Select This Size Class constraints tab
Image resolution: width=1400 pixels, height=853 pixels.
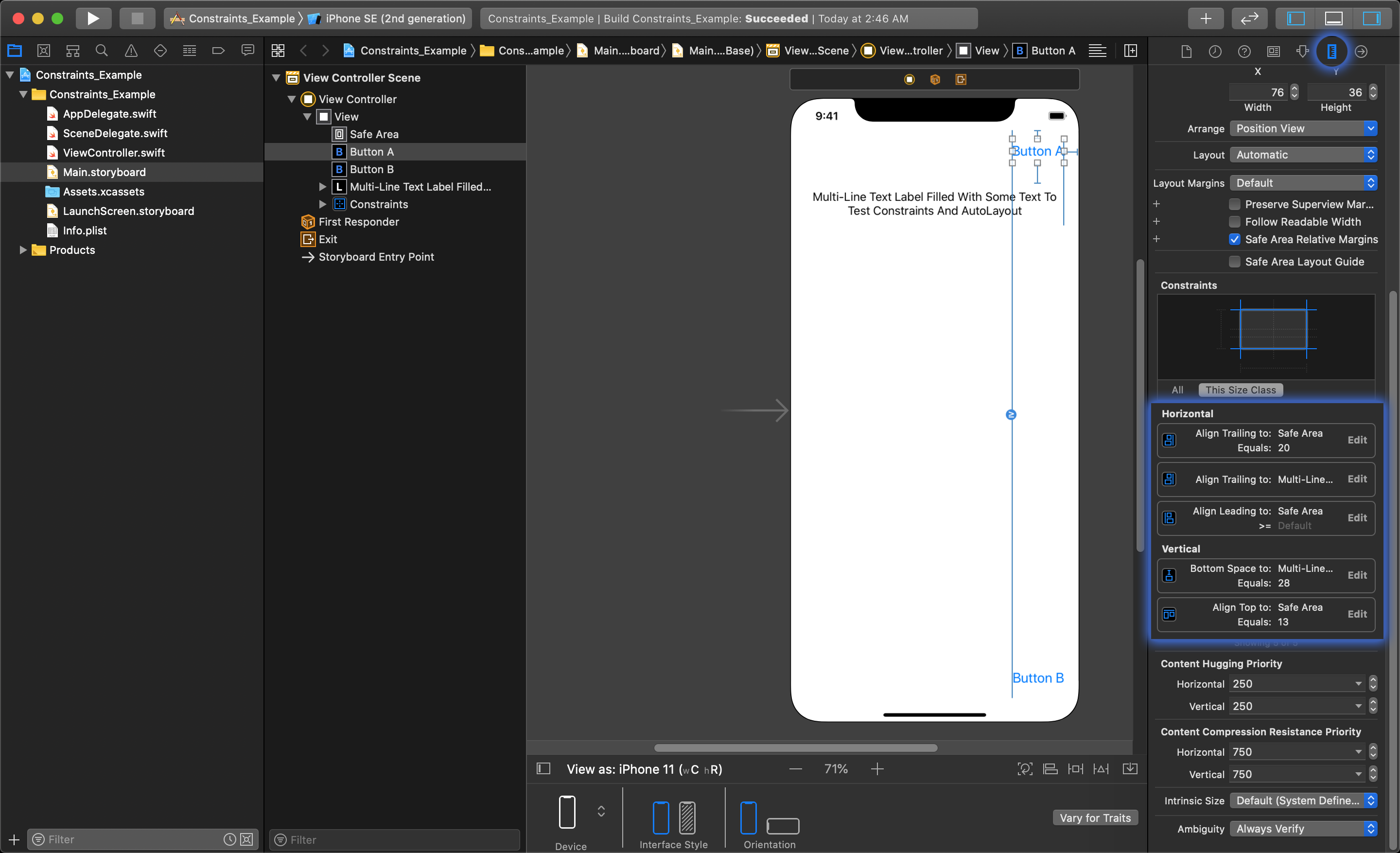(x=1241, y=389)
